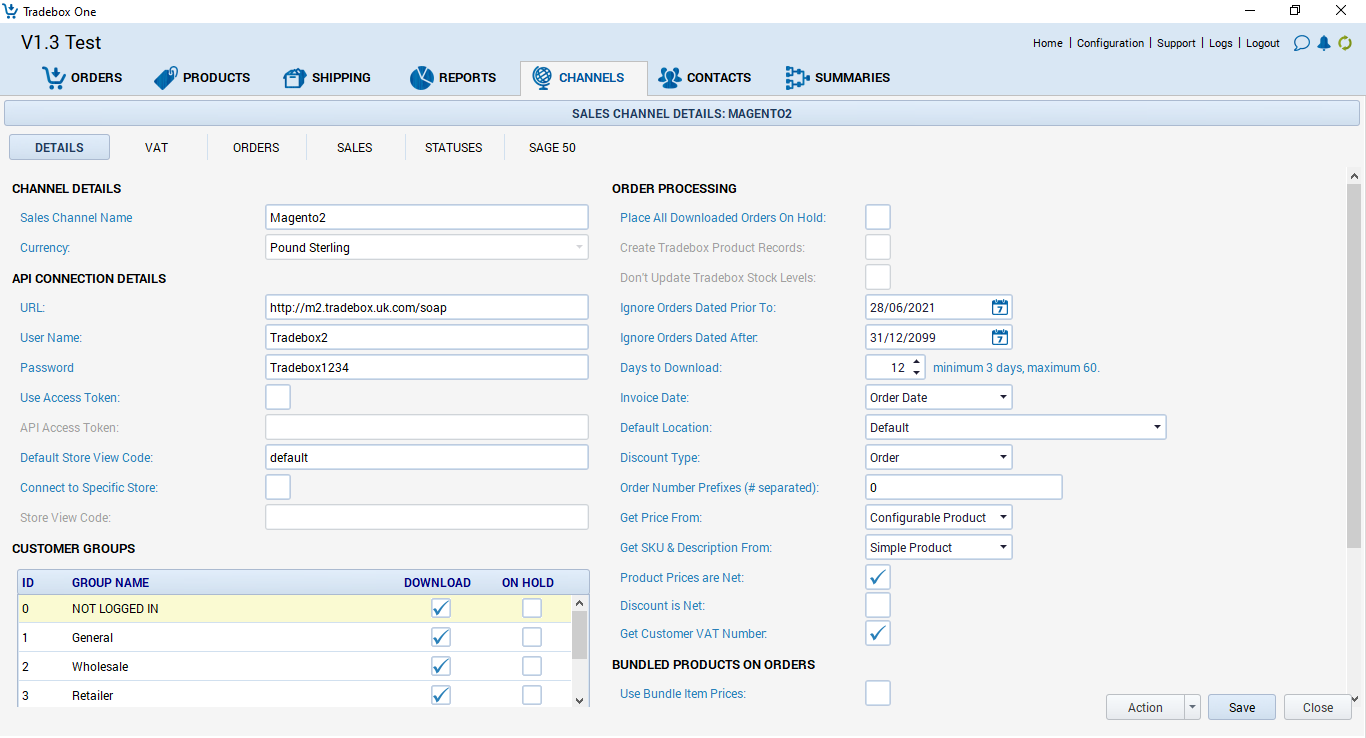Viewport: 1366px width, 738px height.
Task: Open the Get Price From dropdown
Action: point(1003,517)
